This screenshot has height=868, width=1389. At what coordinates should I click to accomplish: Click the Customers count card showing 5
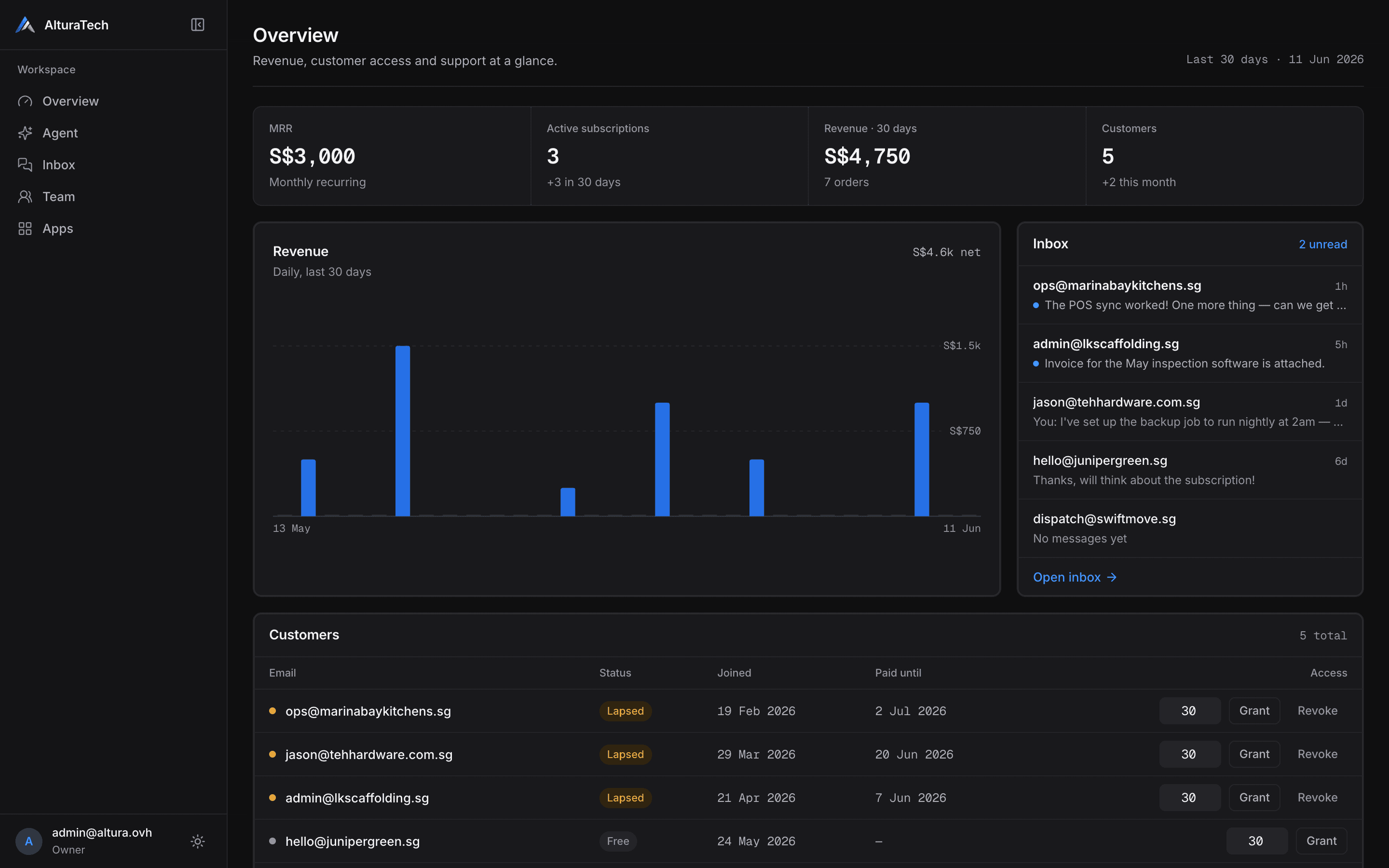tap(1224, 156)
